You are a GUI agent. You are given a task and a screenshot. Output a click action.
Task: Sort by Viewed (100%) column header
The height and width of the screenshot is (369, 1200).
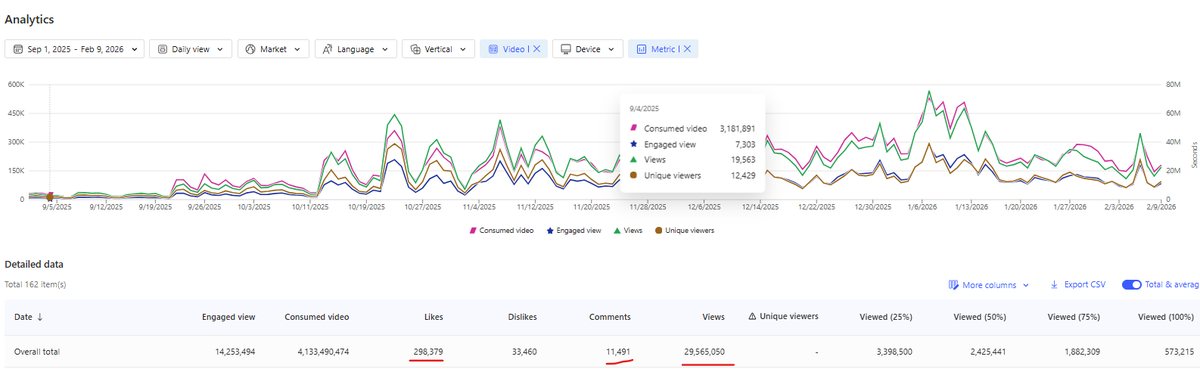click(1167, 316)
